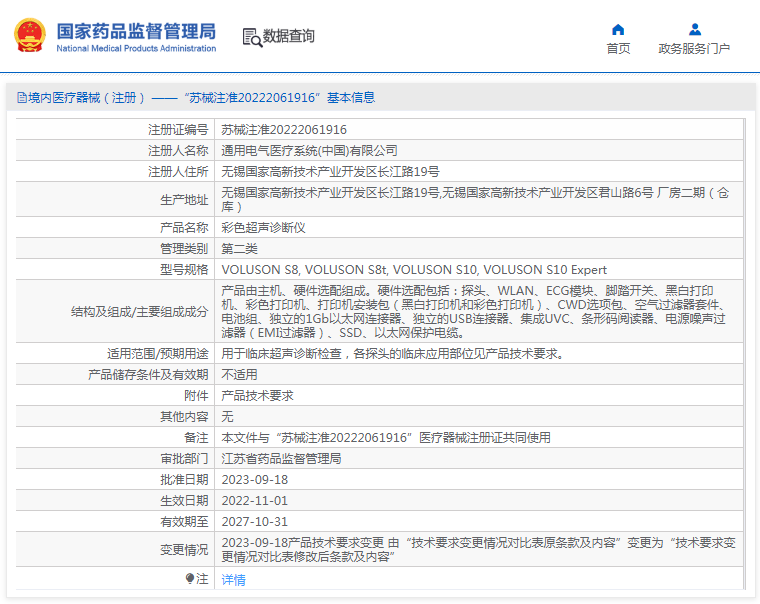This screenshot has height=604, width=760.
Task: Click the document icon before 境内医疗器械
Action: click(x=22, y=98)
